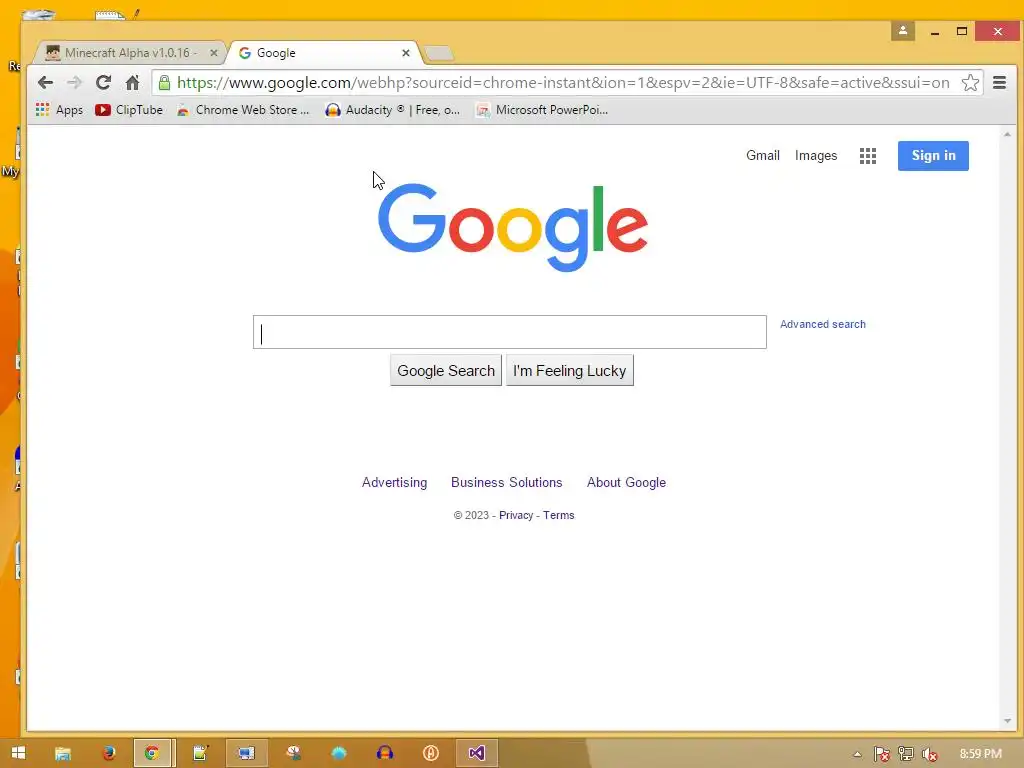Image resolution: width=1024 pixels, height=768 pixels.
Task: Focus the Google search text box
Action: pyautogui.click(x=509, y=332)
